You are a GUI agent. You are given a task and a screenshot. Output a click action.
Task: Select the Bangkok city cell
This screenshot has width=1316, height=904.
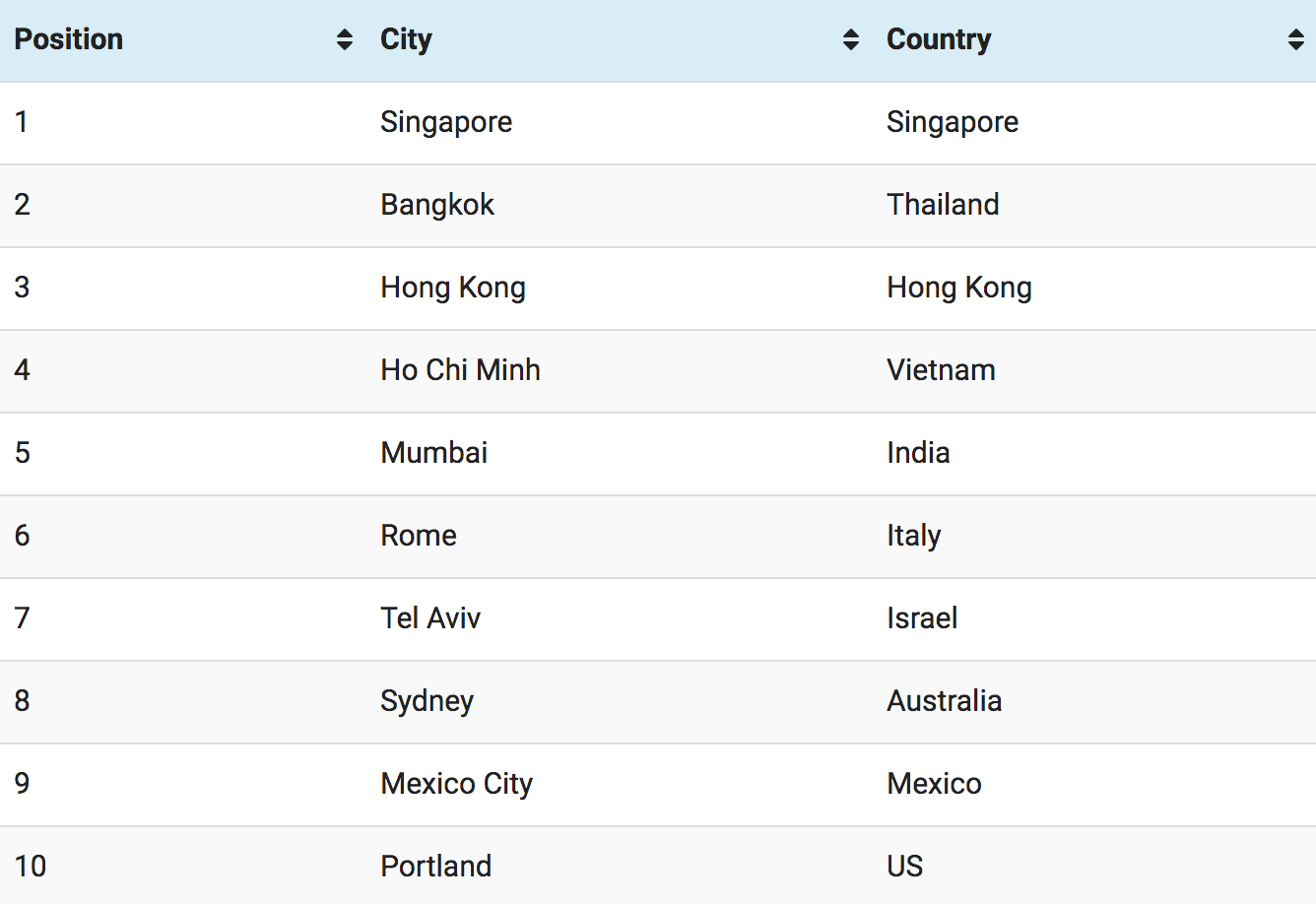point(620,206)
